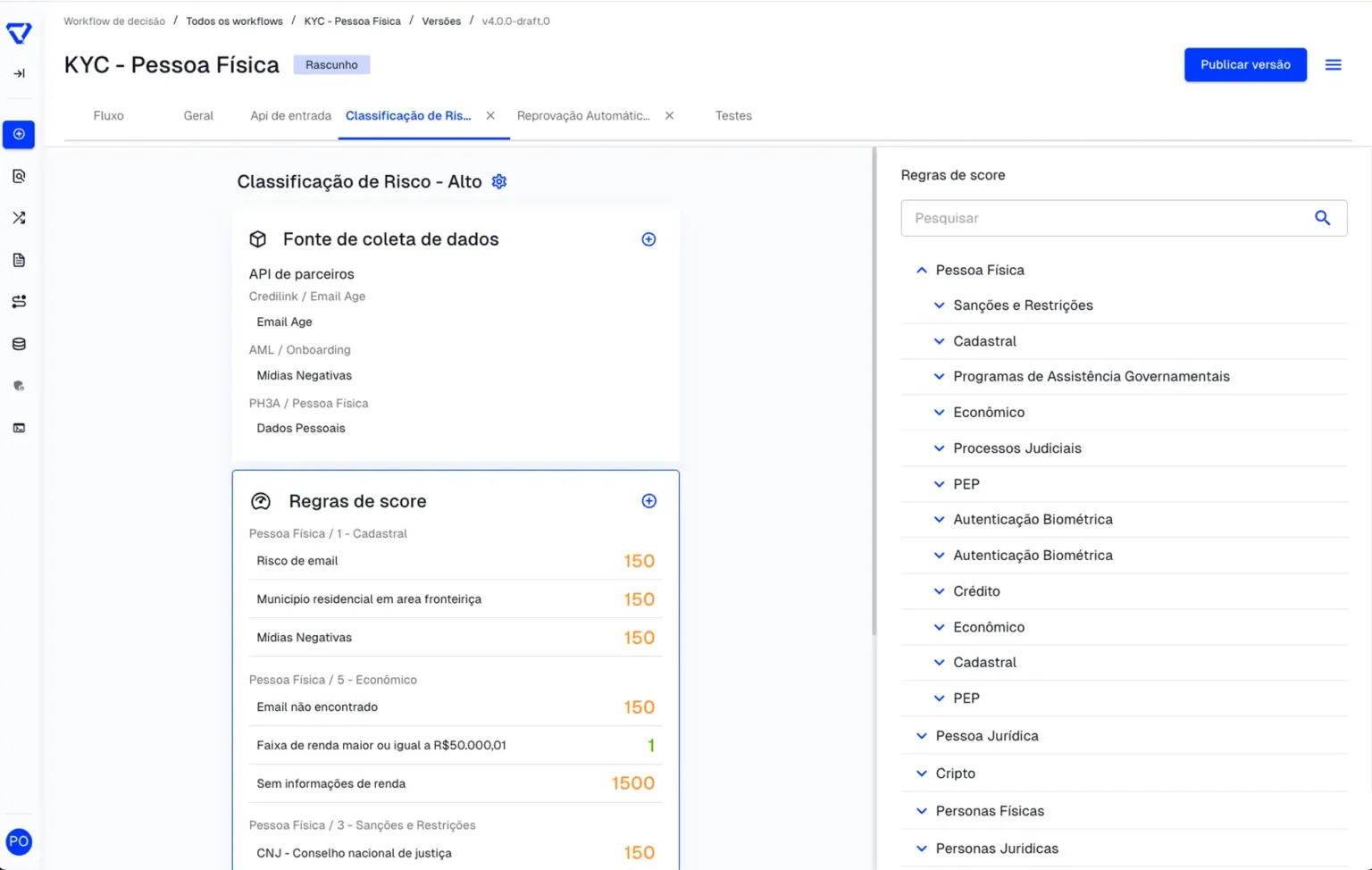
Task: Click the search magnifier in Regras de score
Action: pos(1322,218)
